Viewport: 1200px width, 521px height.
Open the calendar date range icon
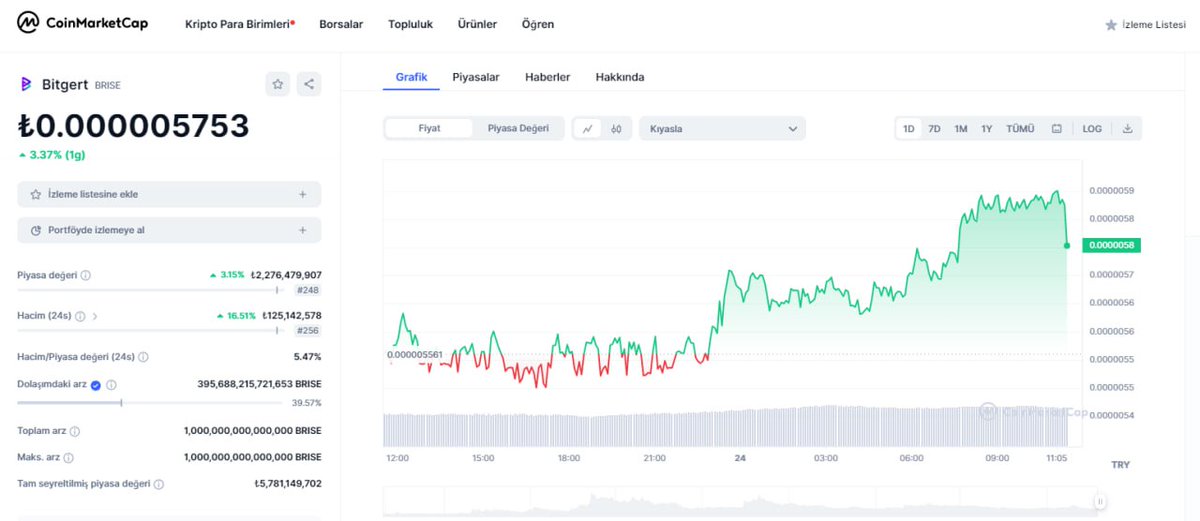[x=1057, y=129]
